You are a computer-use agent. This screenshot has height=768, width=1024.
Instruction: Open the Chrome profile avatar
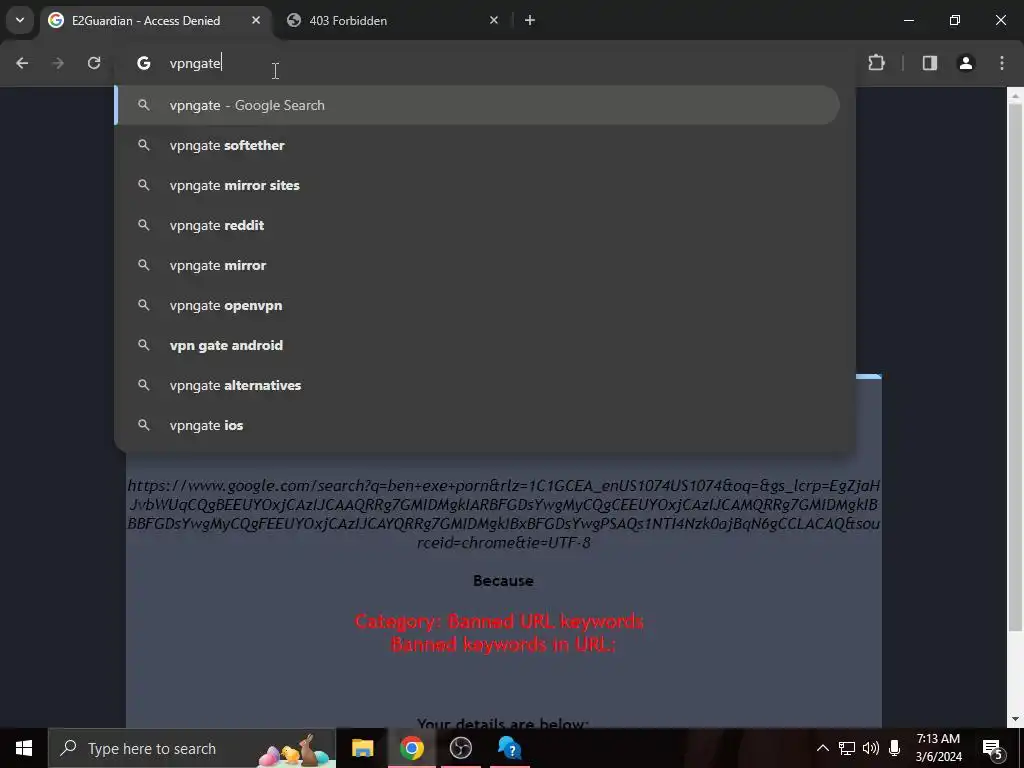(x=965, y=63)
